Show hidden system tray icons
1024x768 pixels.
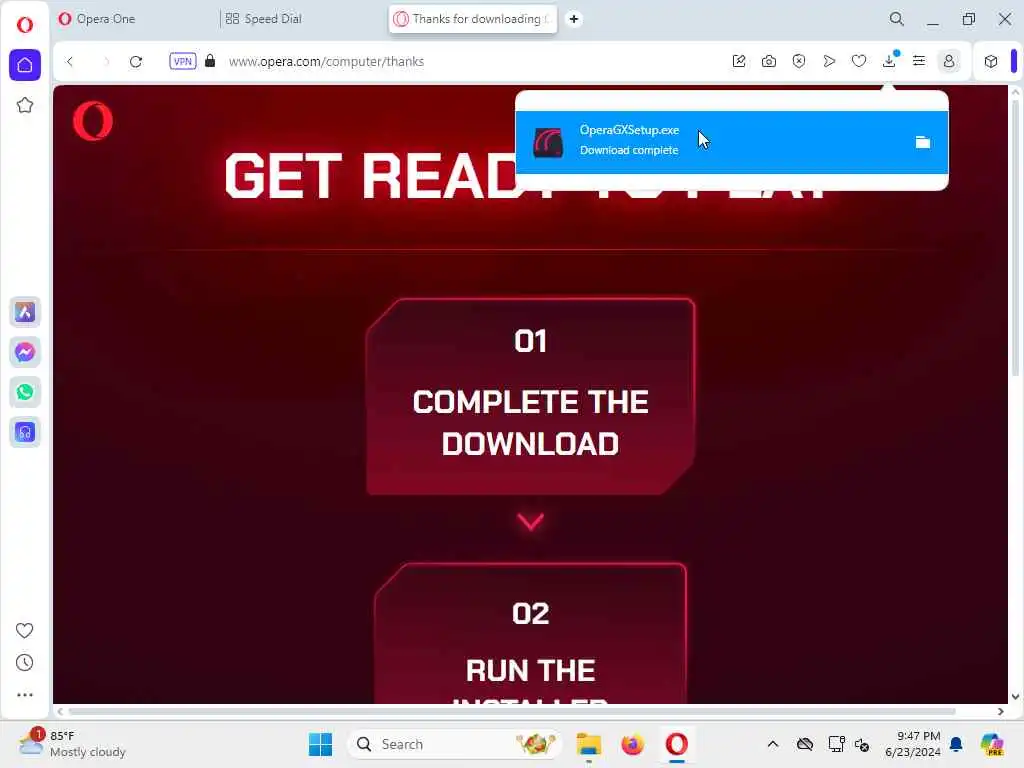click(x=773, y=744)
